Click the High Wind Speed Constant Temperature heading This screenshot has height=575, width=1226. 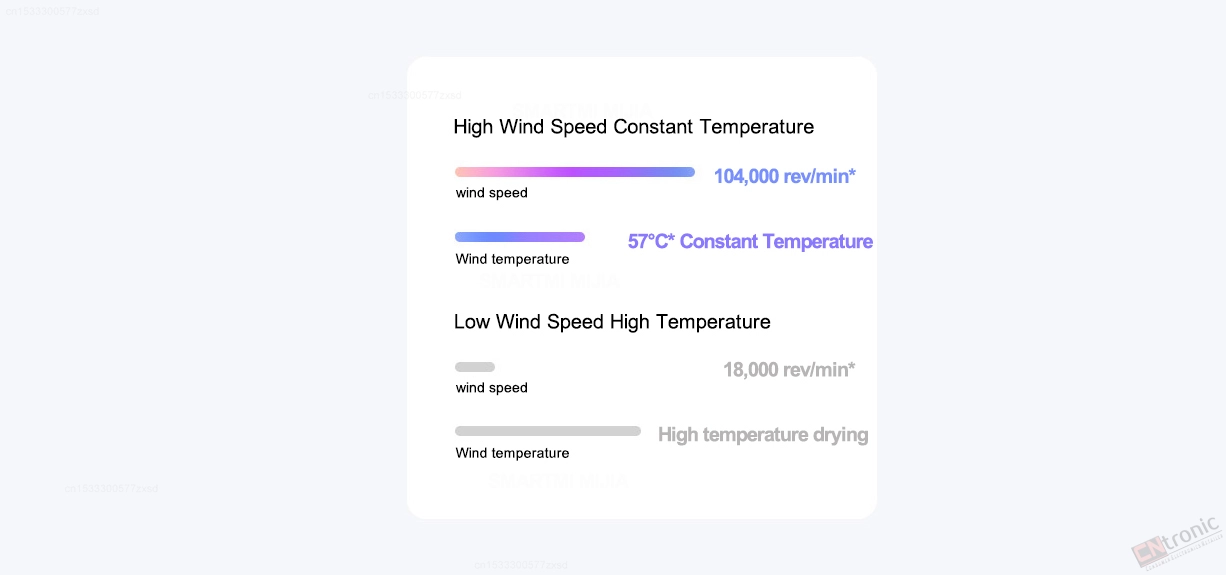point(633,127)
